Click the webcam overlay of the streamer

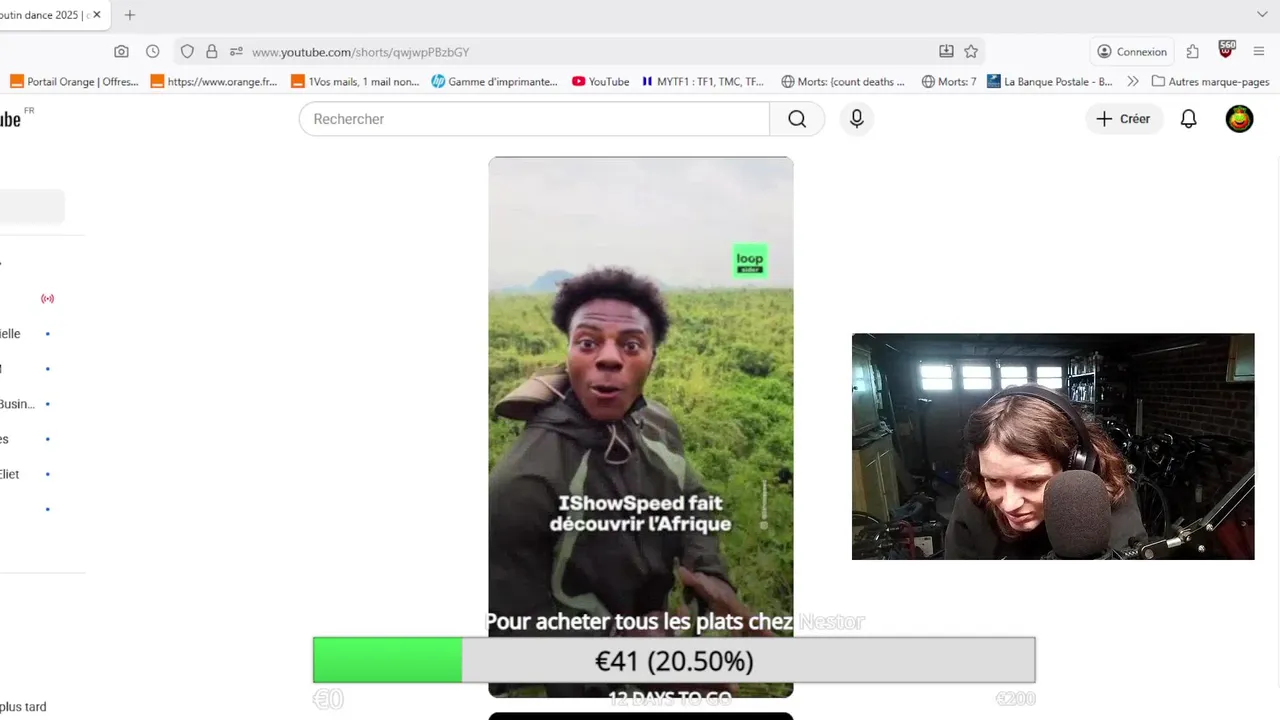pyautogui.click(x=1053, y=446)
